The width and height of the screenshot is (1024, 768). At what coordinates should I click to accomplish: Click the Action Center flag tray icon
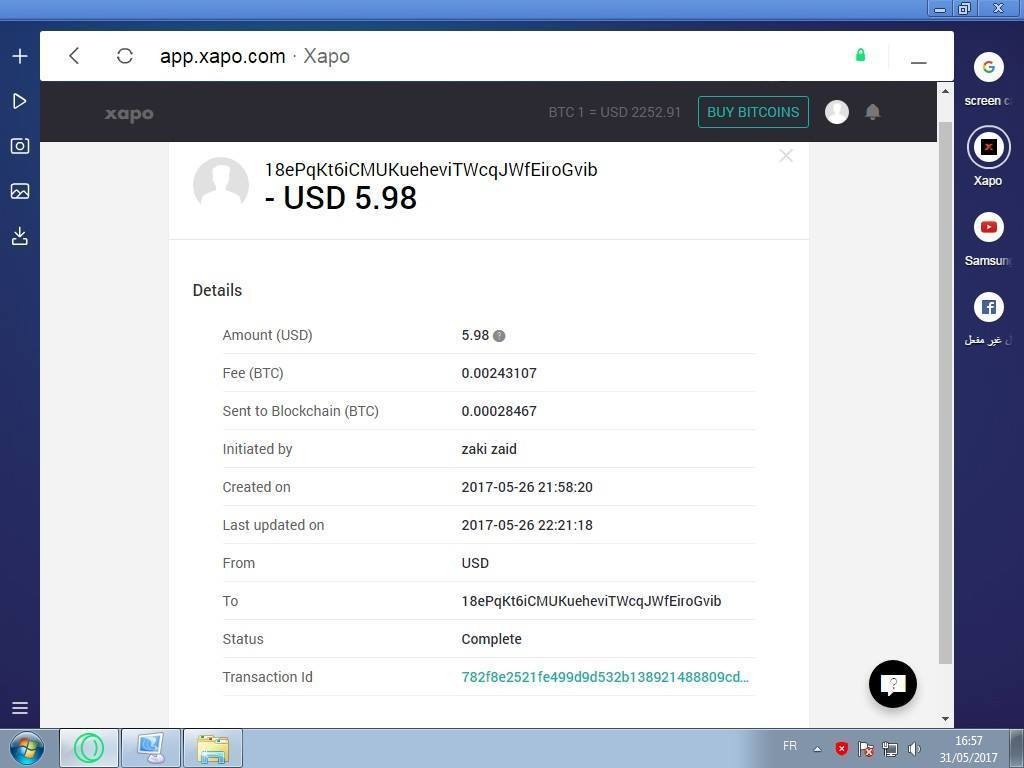tap(866, 748)
